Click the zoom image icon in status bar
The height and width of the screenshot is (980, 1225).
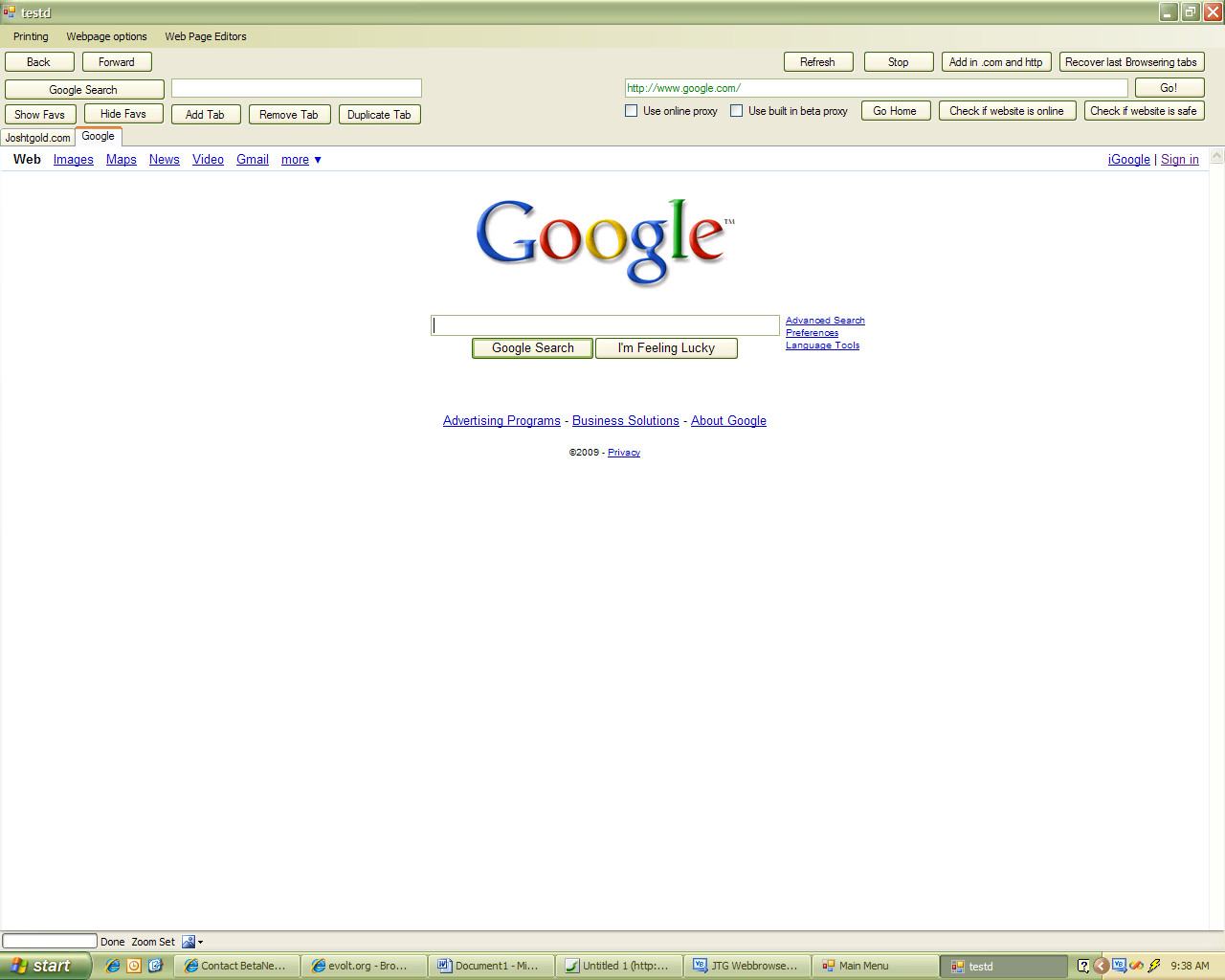click(189, 942)
